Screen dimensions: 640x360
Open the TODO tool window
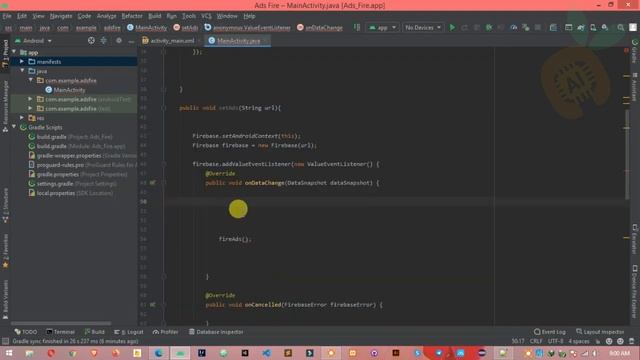click(26, 332)
